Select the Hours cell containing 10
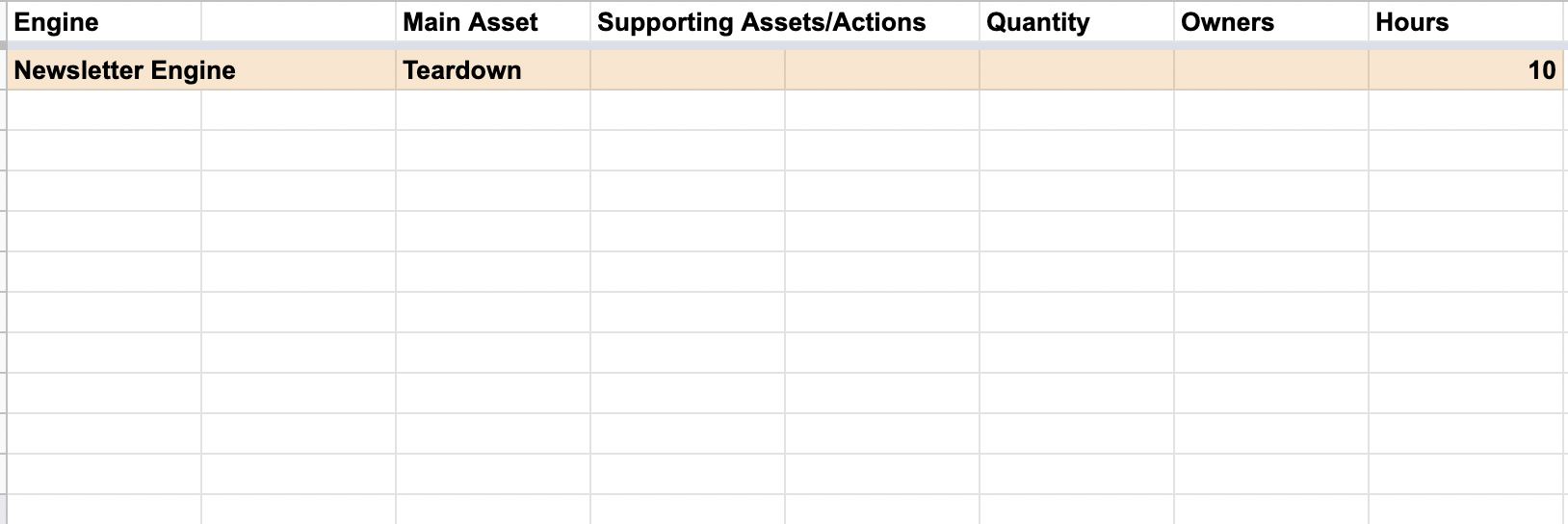 [1465, 70]
